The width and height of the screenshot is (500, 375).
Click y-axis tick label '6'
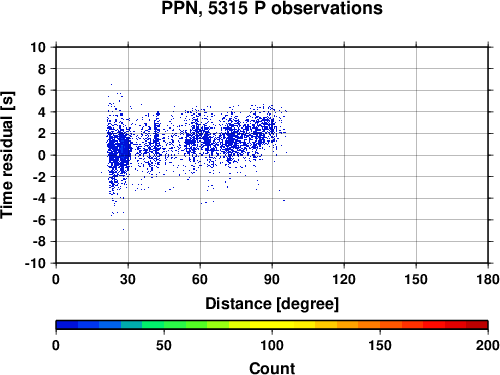[42, 91]
